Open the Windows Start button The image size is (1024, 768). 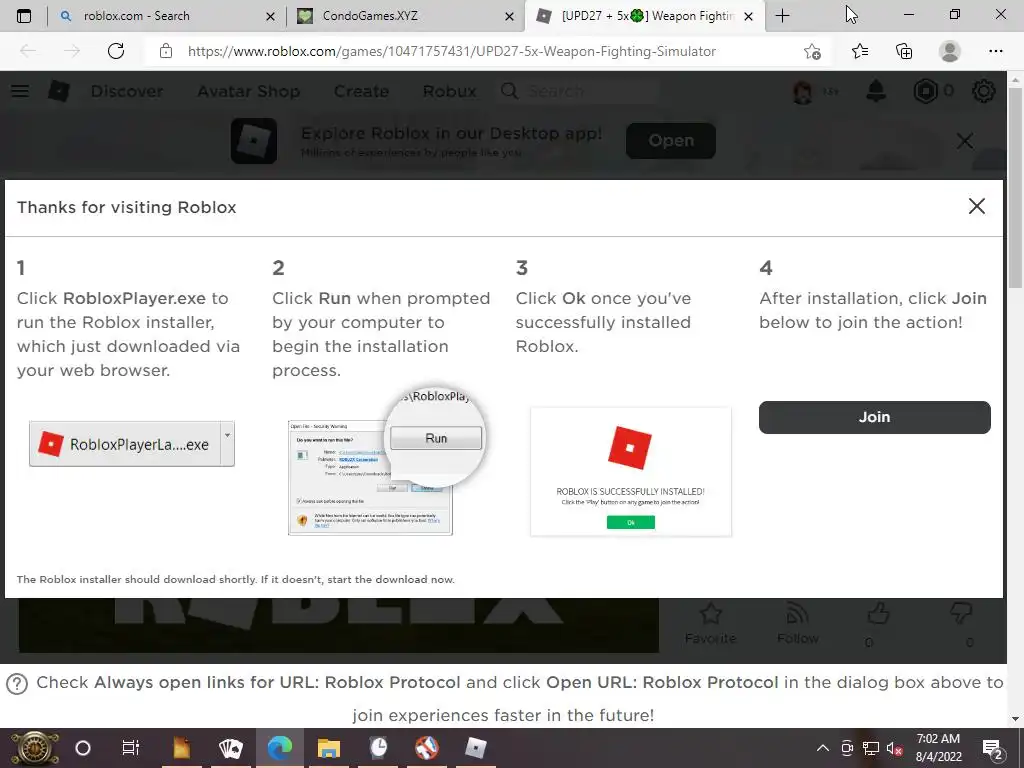point(34,748)
